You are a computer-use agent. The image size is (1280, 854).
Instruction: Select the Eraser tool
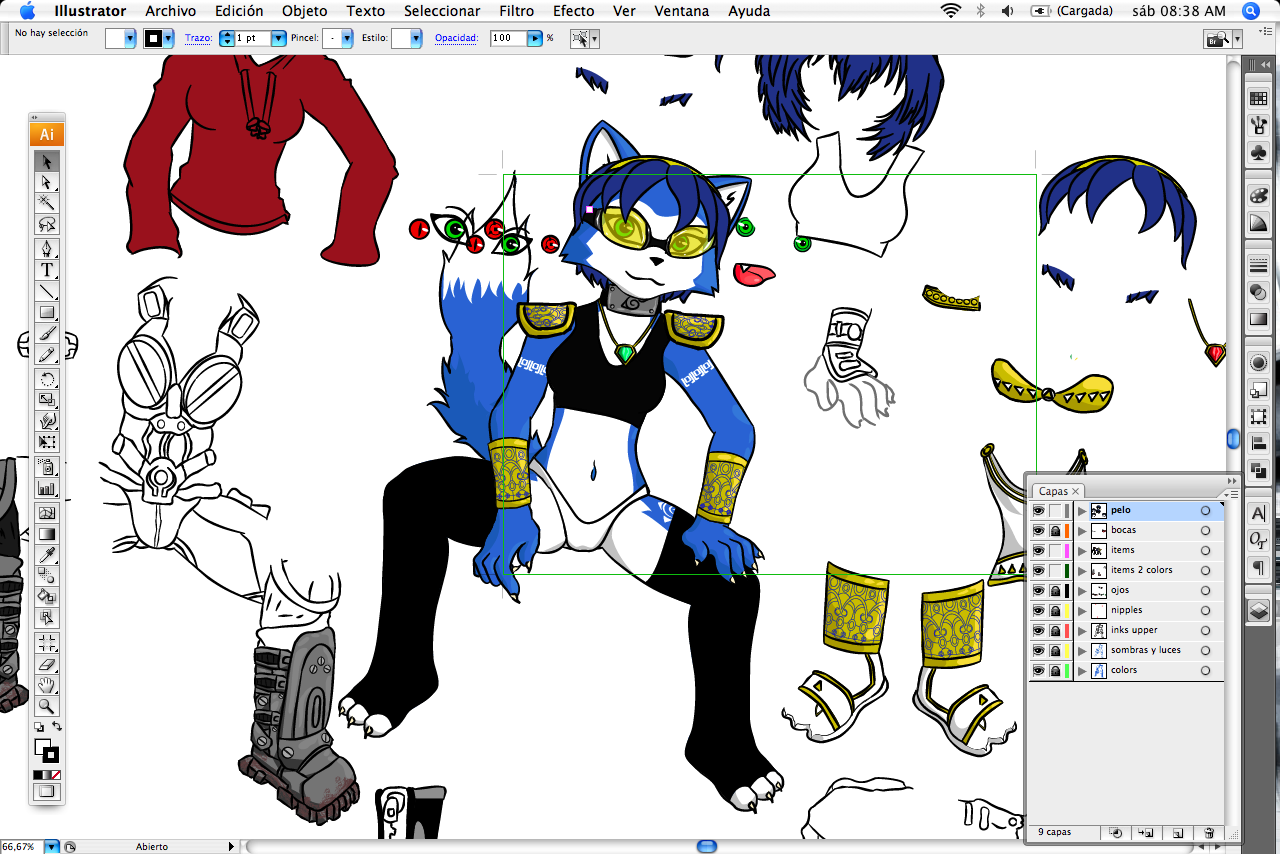point(47,664)
